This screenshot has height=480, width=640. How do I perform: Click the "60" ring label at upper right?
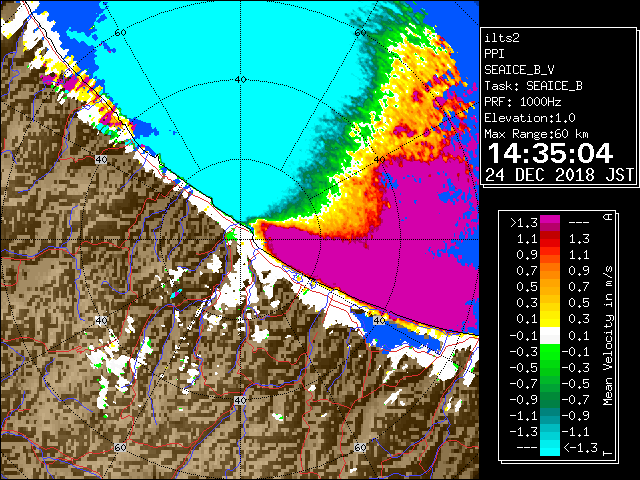tap(360, 33)
